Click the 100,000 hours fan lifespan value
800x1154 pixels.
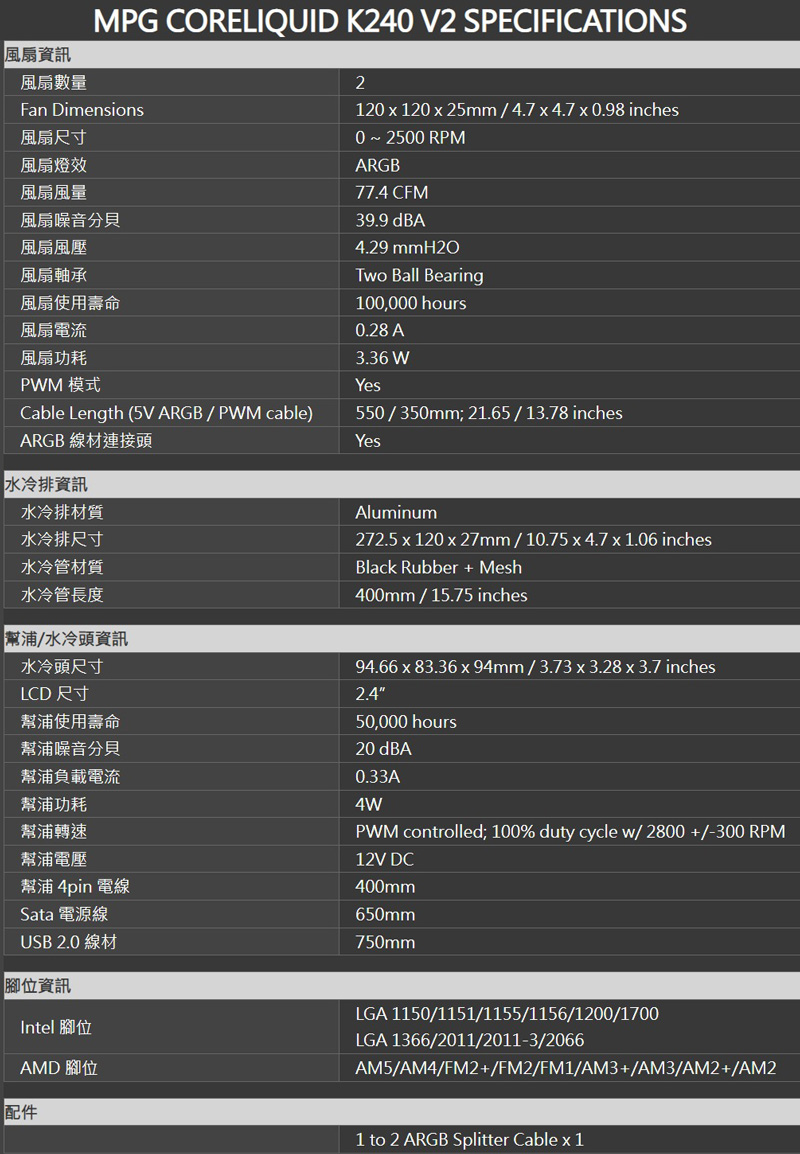(411, 303)
